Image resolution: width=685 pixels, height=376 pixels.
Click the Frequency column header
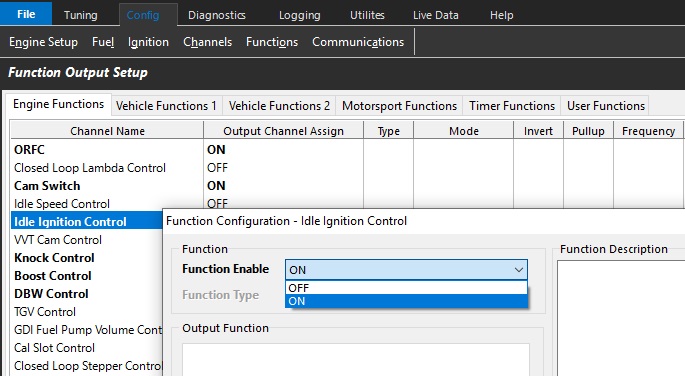coord(648,131)
